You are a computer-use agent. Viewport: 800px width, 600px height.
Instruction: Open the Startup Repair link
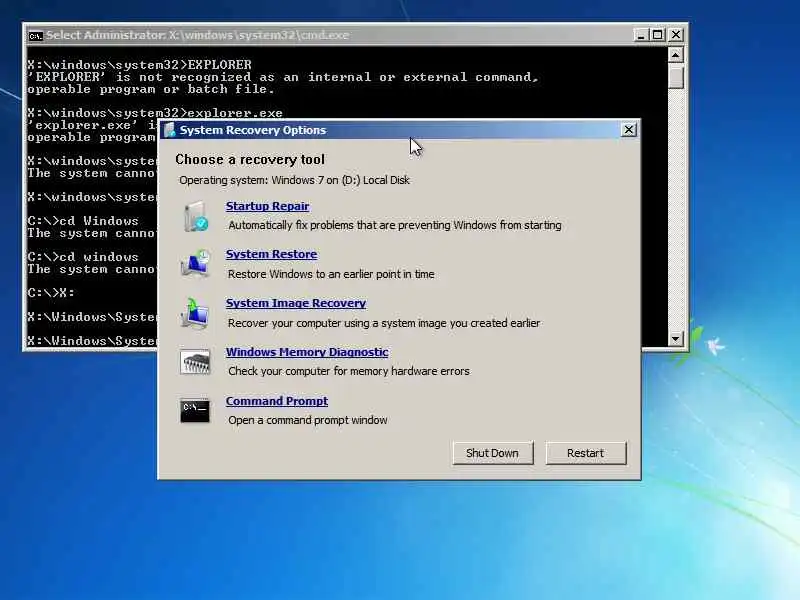click(x=267, y=206)
